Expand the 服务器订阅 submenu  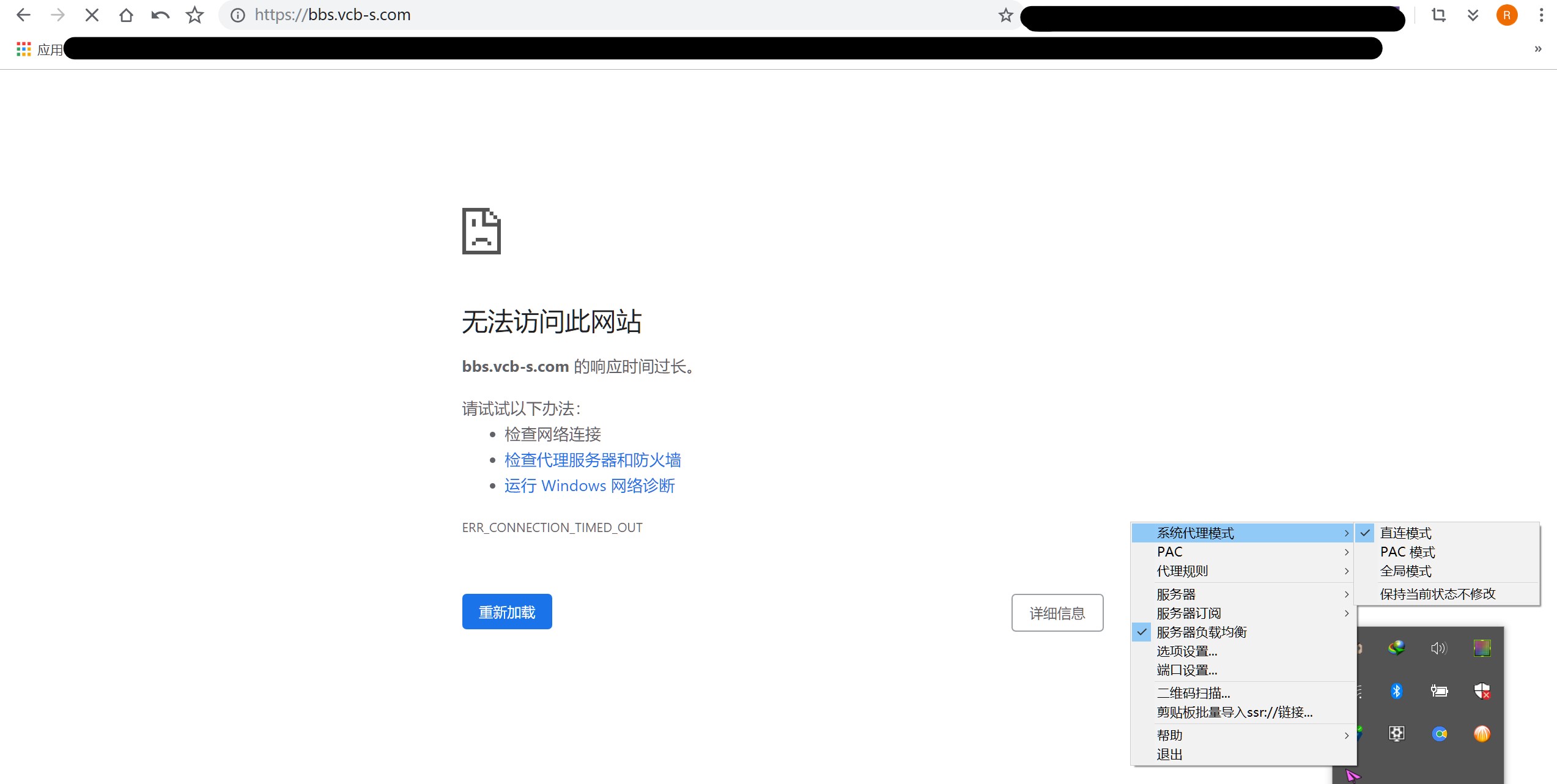[1243, 613]
